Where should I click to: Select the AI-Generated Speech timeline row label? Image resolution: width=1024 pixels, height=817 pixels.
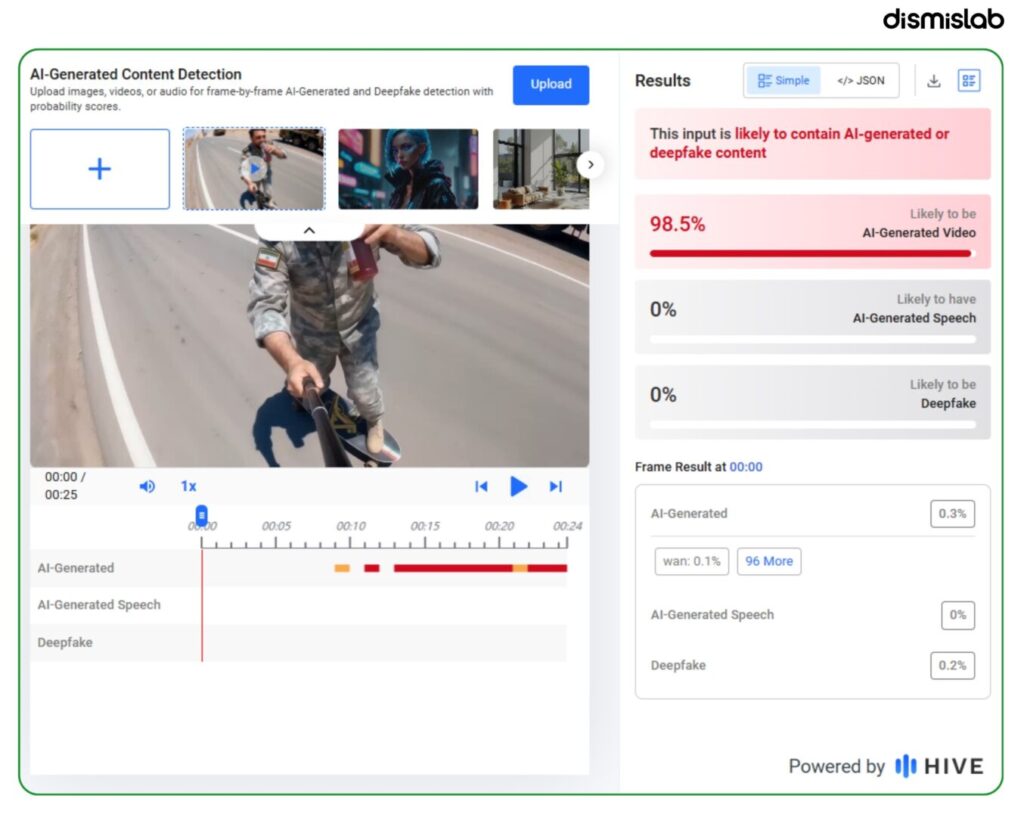tap(99, 605)
